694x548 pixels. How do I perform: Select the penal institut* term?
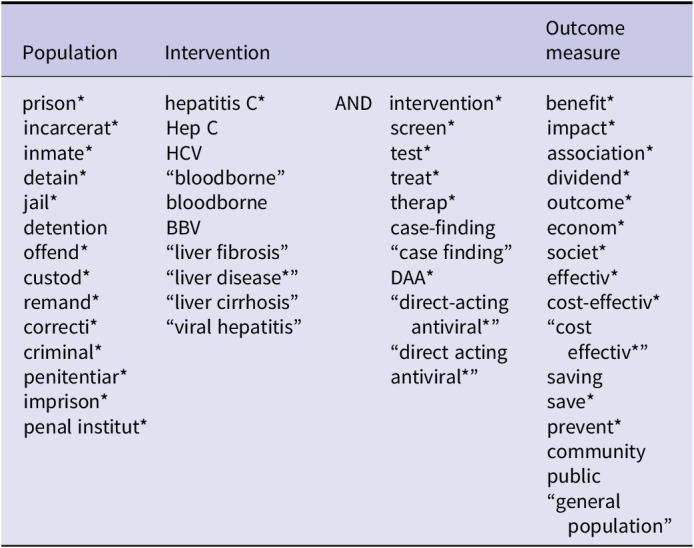(x=86, y=427)
